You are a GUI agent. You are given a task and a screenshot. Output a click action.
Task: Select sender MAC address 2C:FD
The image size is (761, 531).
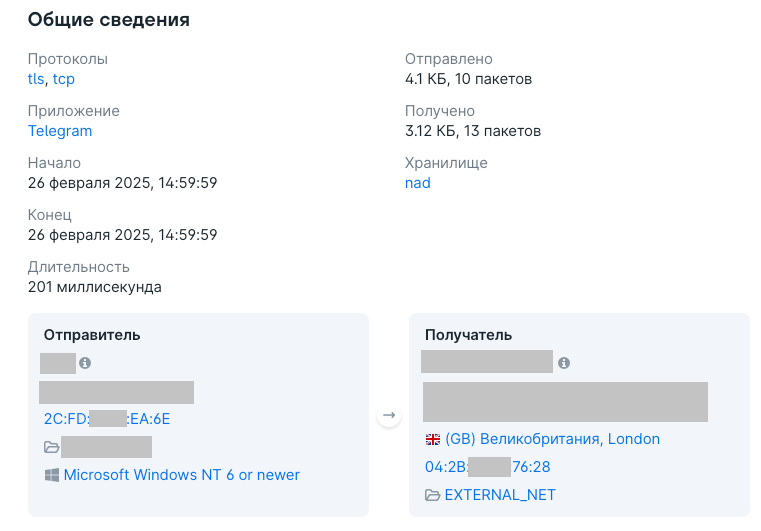(x=107, y=418)
